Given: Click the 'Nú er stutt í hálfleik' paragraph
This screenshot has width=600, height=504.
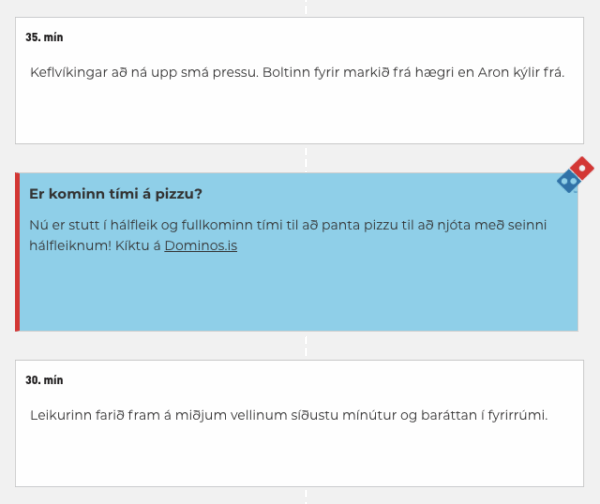Looking at the screenshot, I should point(288,235).
